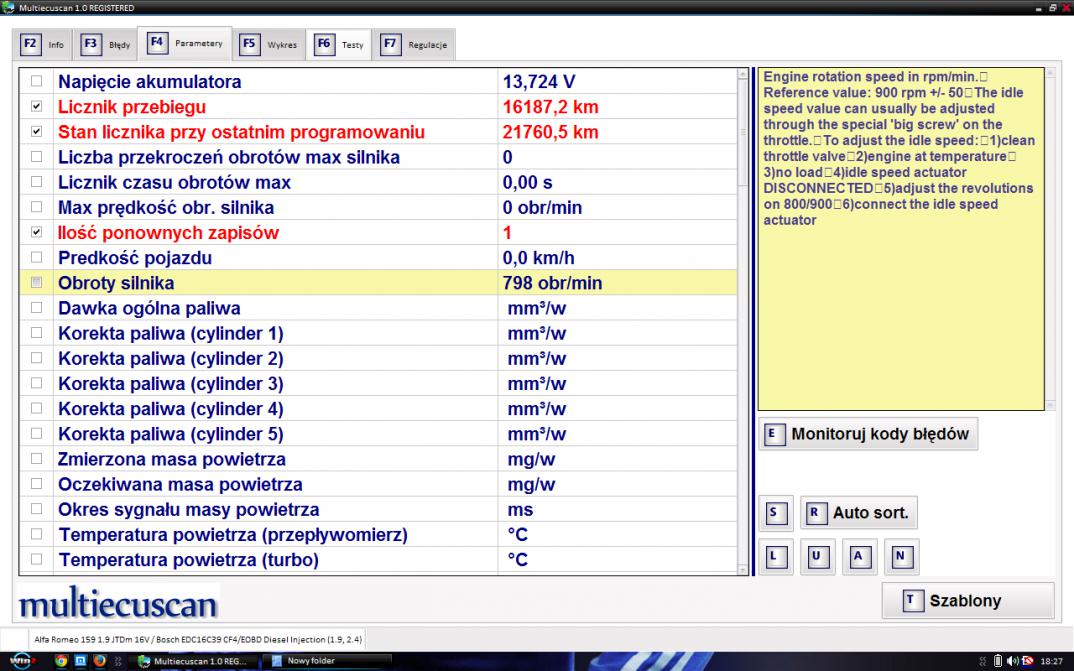This screenshot has height=671, width=1074.
Task: Click the volume icon in system tray
Action: pyautogui.click(x=1012, y=661)
